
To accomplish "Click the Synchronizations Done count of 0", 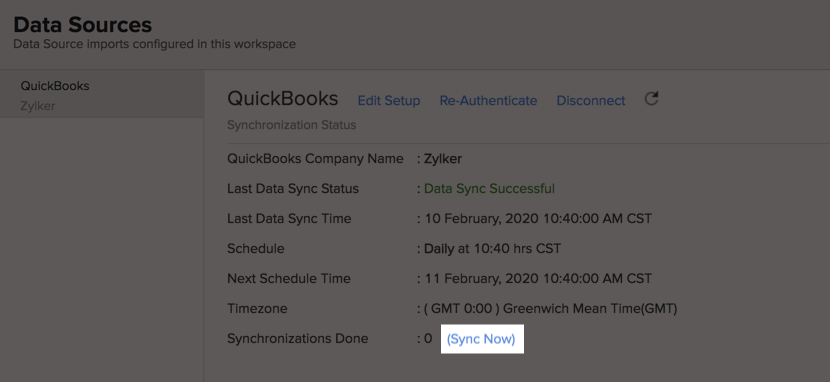I will [x=428, y=339].
